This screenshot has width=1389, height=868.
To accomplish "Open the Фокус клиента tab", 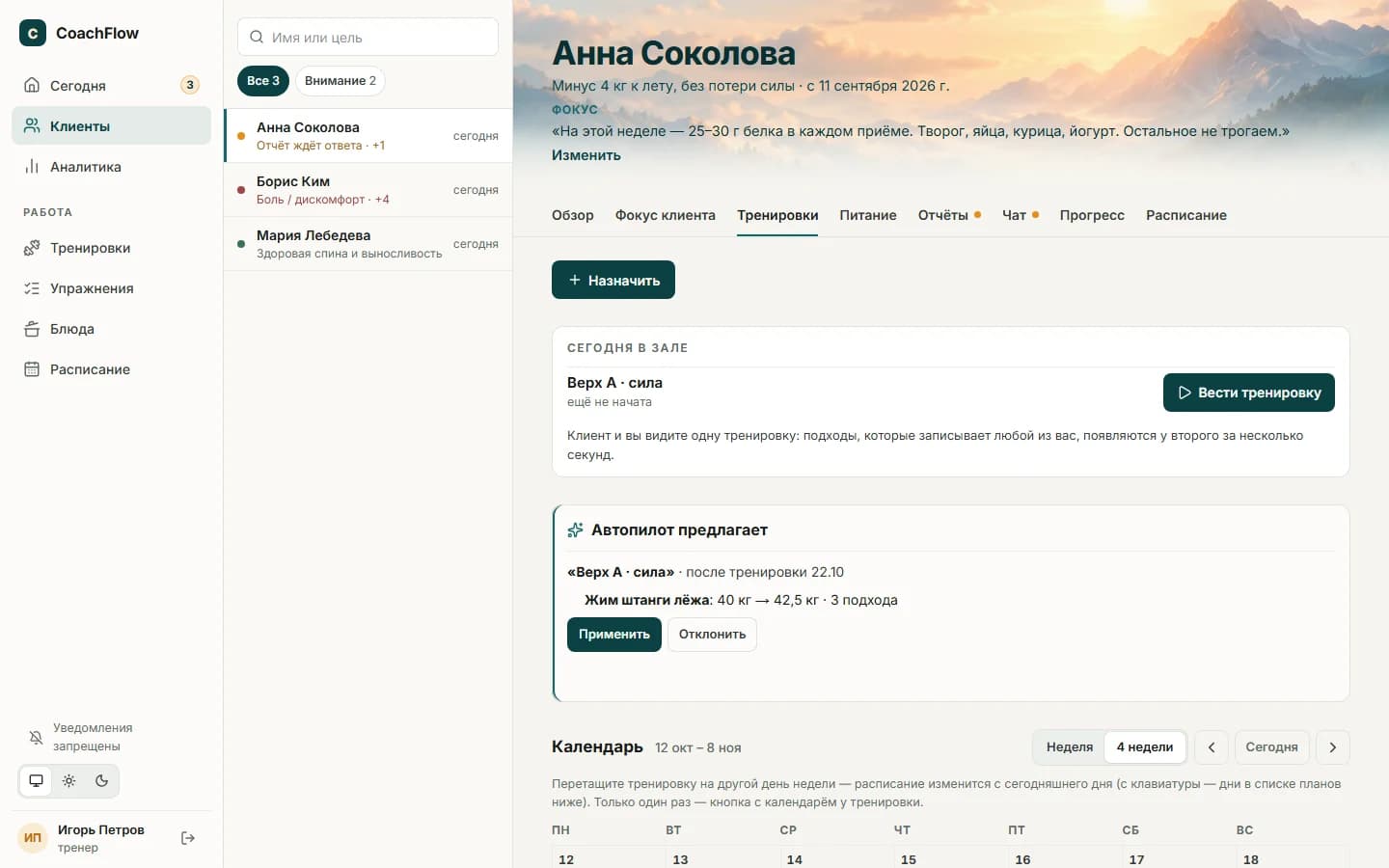I will tap(666, 215).
